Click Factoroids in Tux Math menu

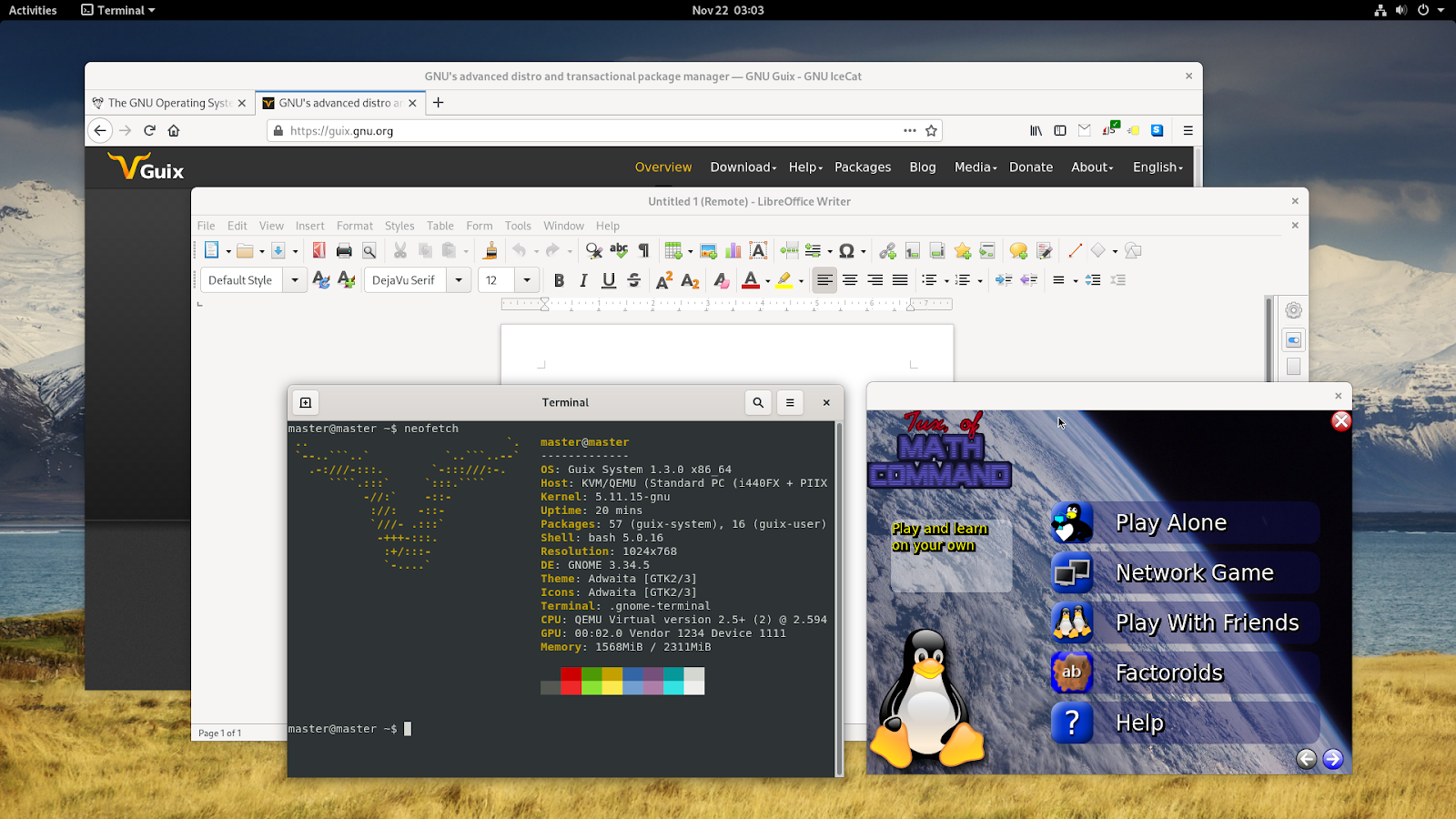click(1185, 673)
